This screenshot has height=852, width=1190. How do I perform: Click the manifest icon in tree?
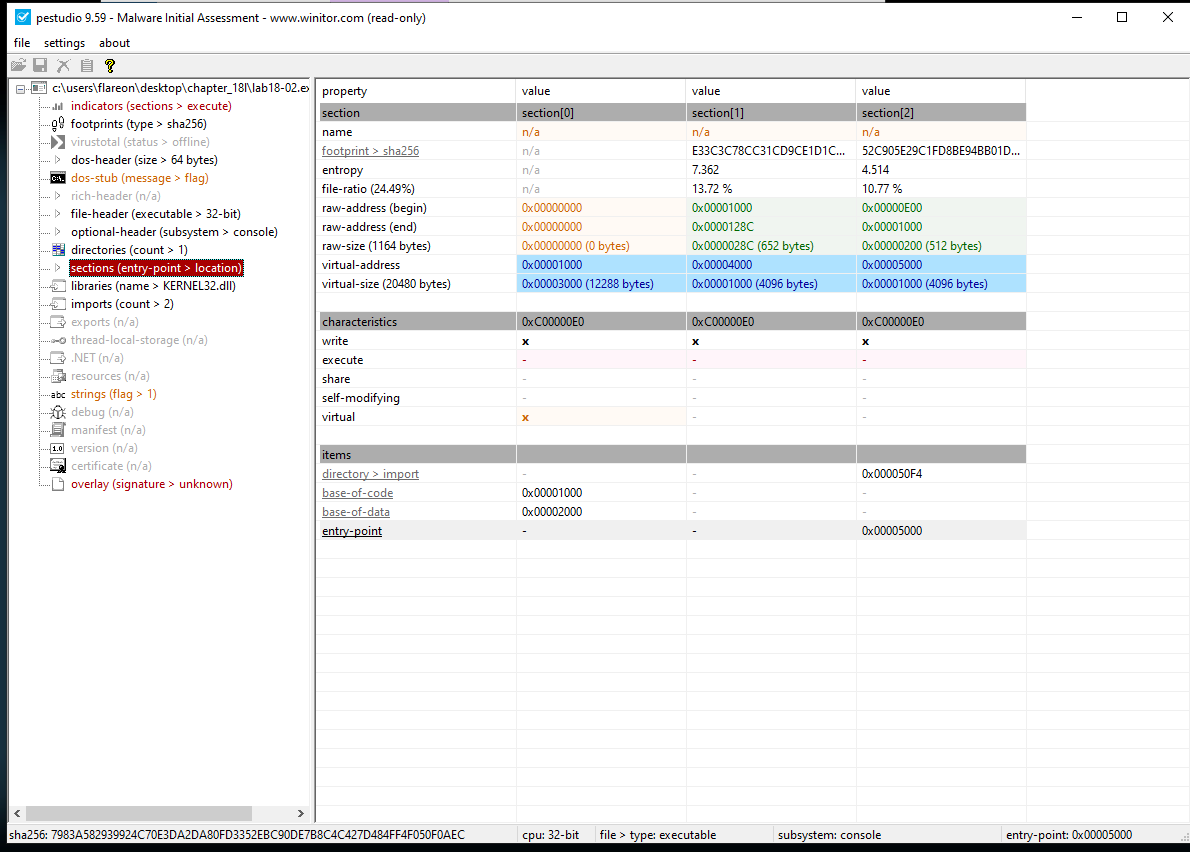58,430
